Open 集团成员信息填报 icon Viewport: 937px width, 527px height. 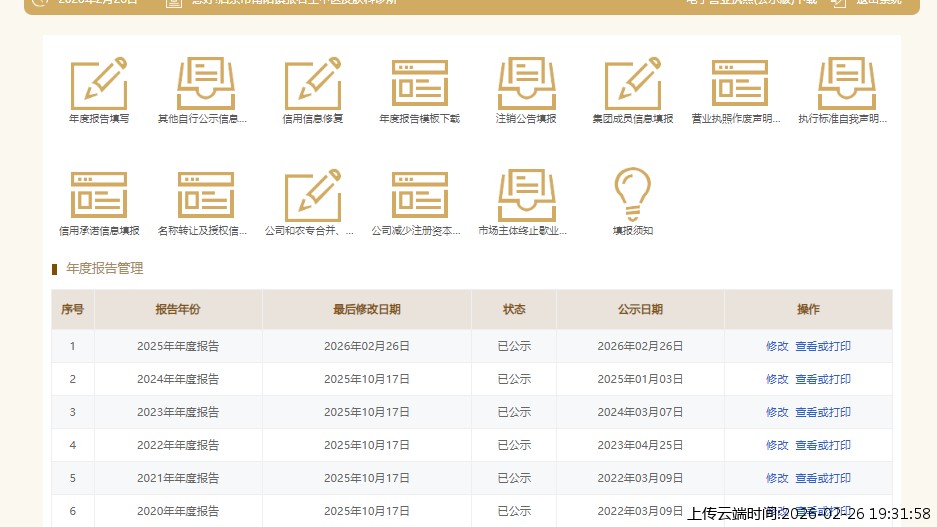coord(633,84)
